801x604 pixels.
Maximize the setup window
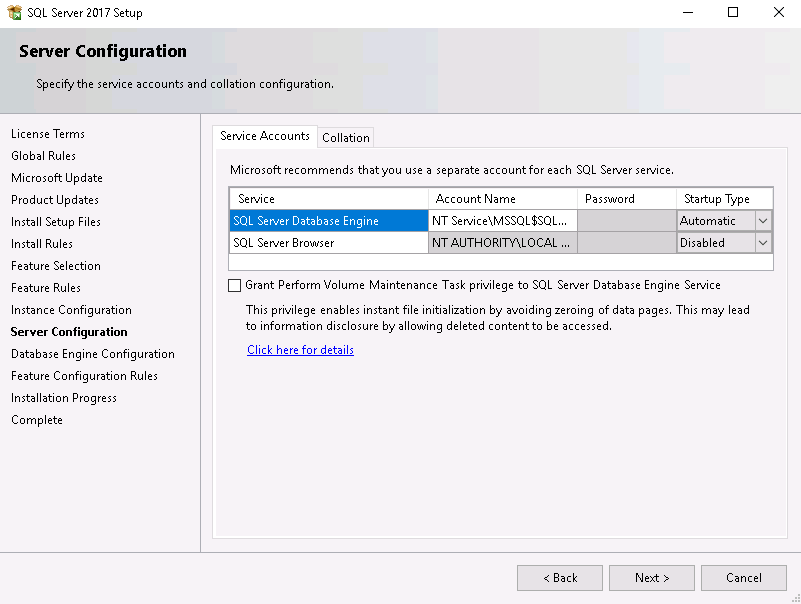point(733,12)
